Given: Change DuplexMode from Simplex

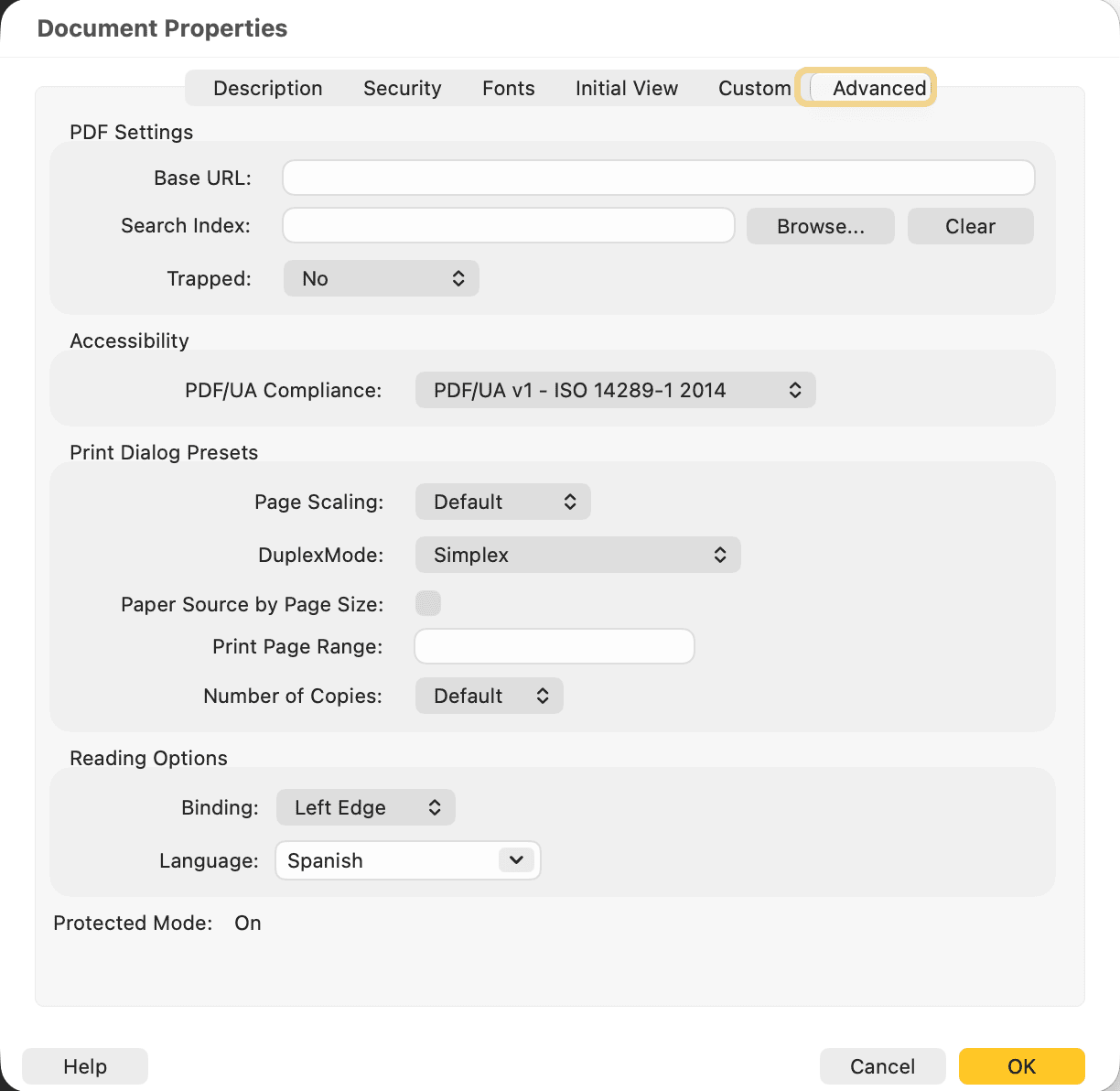Looking at the screenshot, I should [578, 555].
